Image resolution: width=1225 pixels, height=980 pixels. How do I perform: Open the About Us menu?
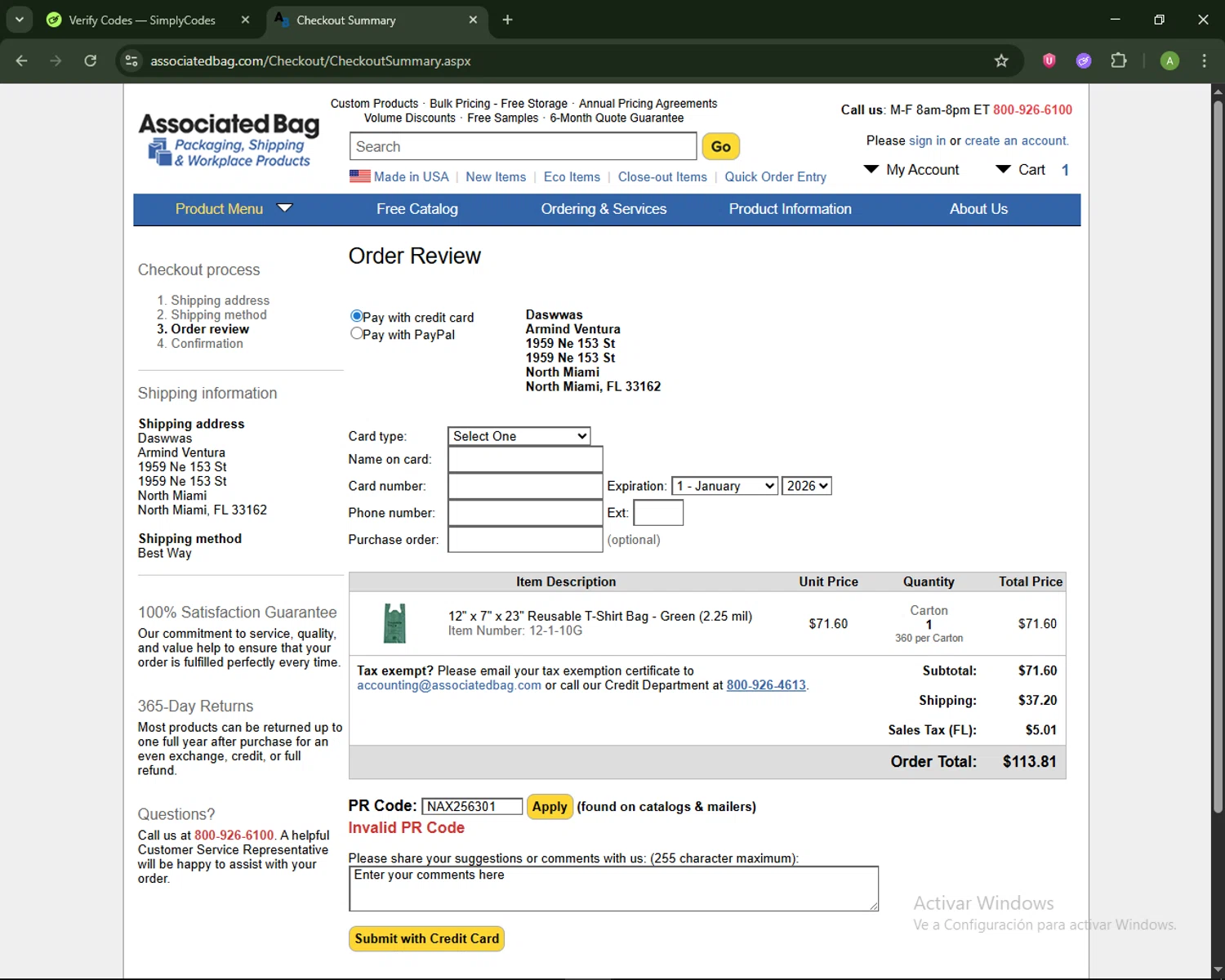coord(978,209)
